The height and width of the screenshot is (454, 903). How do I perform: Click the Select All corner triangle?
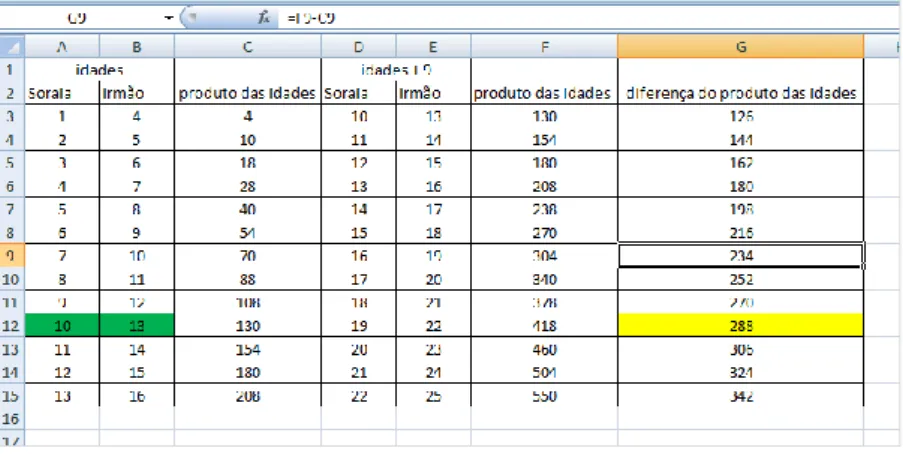point(12,47)
